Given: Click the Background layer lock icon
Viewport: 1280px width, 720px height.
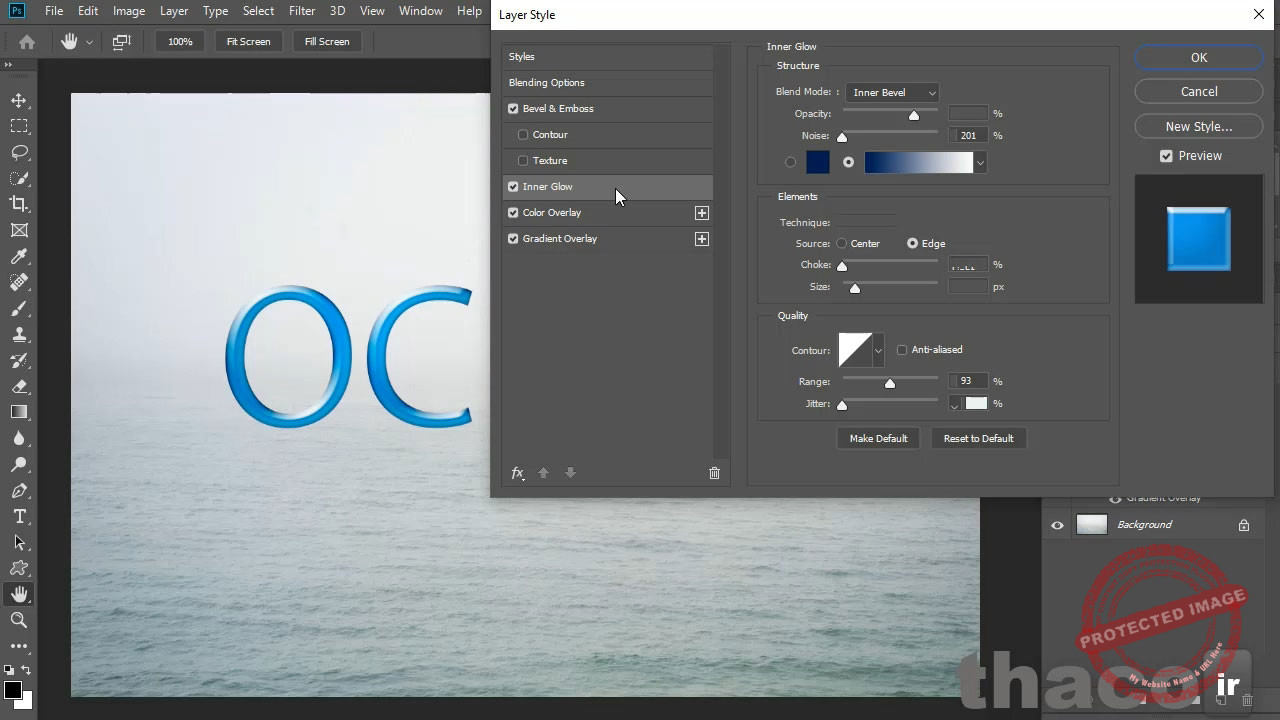Looking at the screenshot, I should tap(1244, 525).
